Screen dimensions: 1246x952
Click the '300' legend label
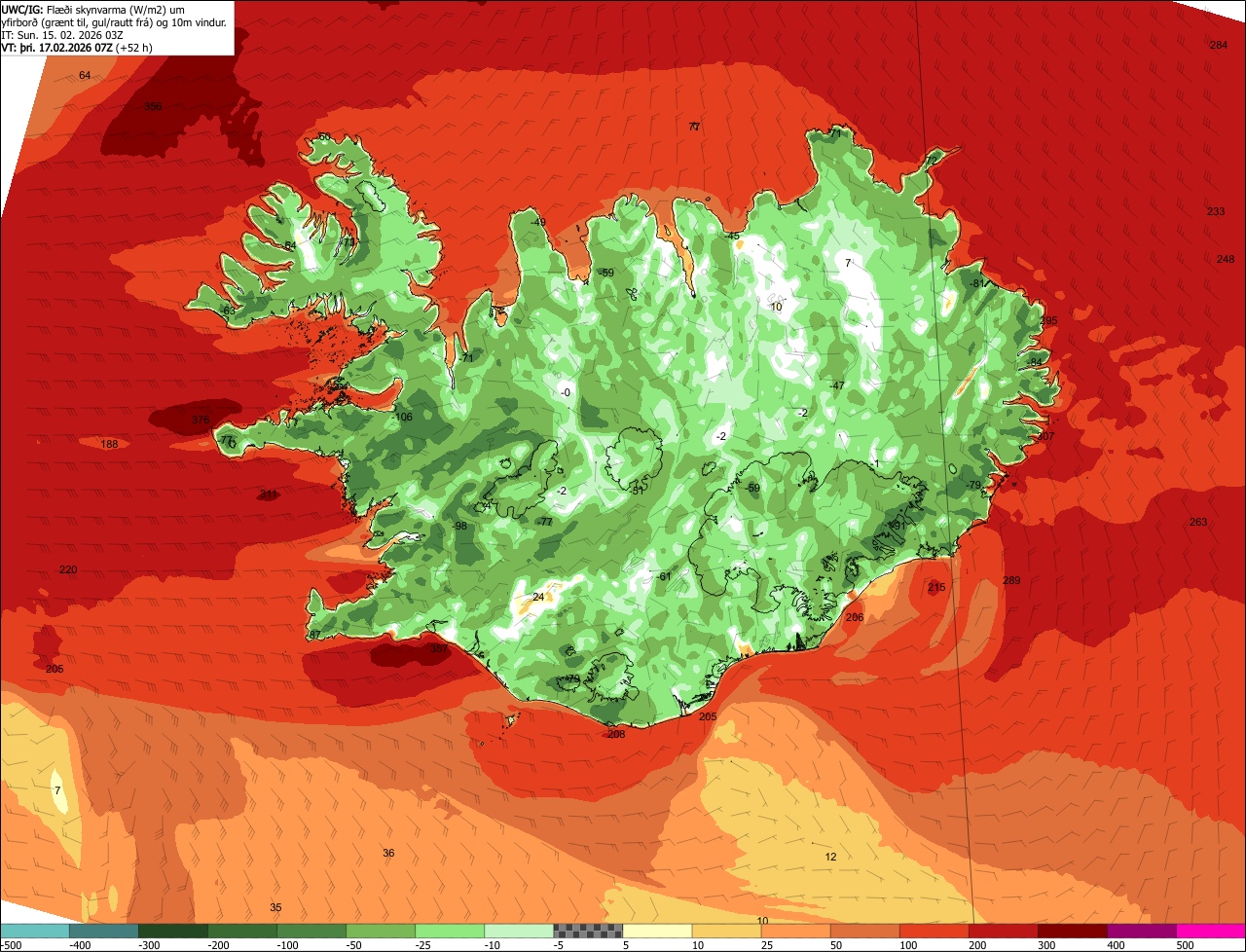tap(1048, 945)
